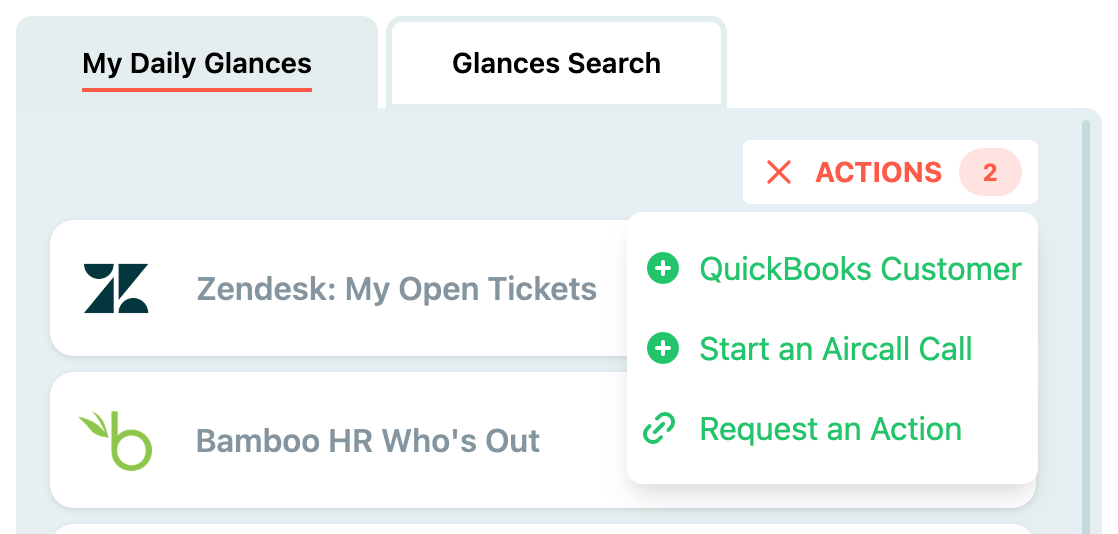This screenshot has width=1118, height=534.
Task: Click green plus icon beside Start an Aircall Call
Action: click(x=662, y=349)
